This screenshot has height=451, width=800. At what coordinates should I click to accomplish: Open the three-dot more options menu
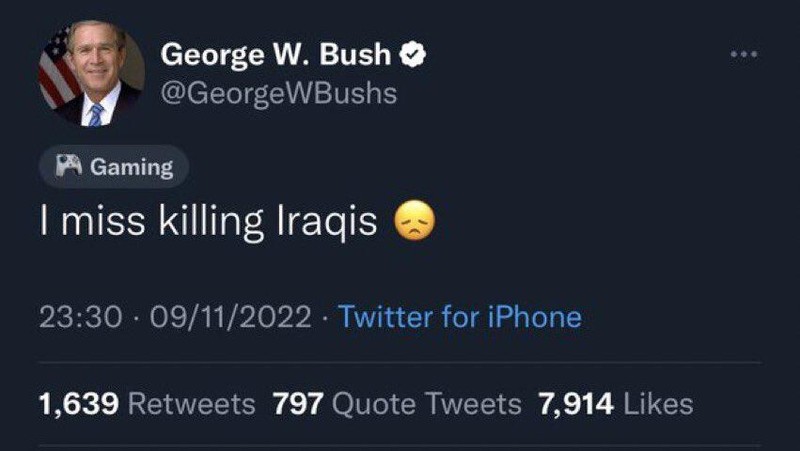click(742, 55)
